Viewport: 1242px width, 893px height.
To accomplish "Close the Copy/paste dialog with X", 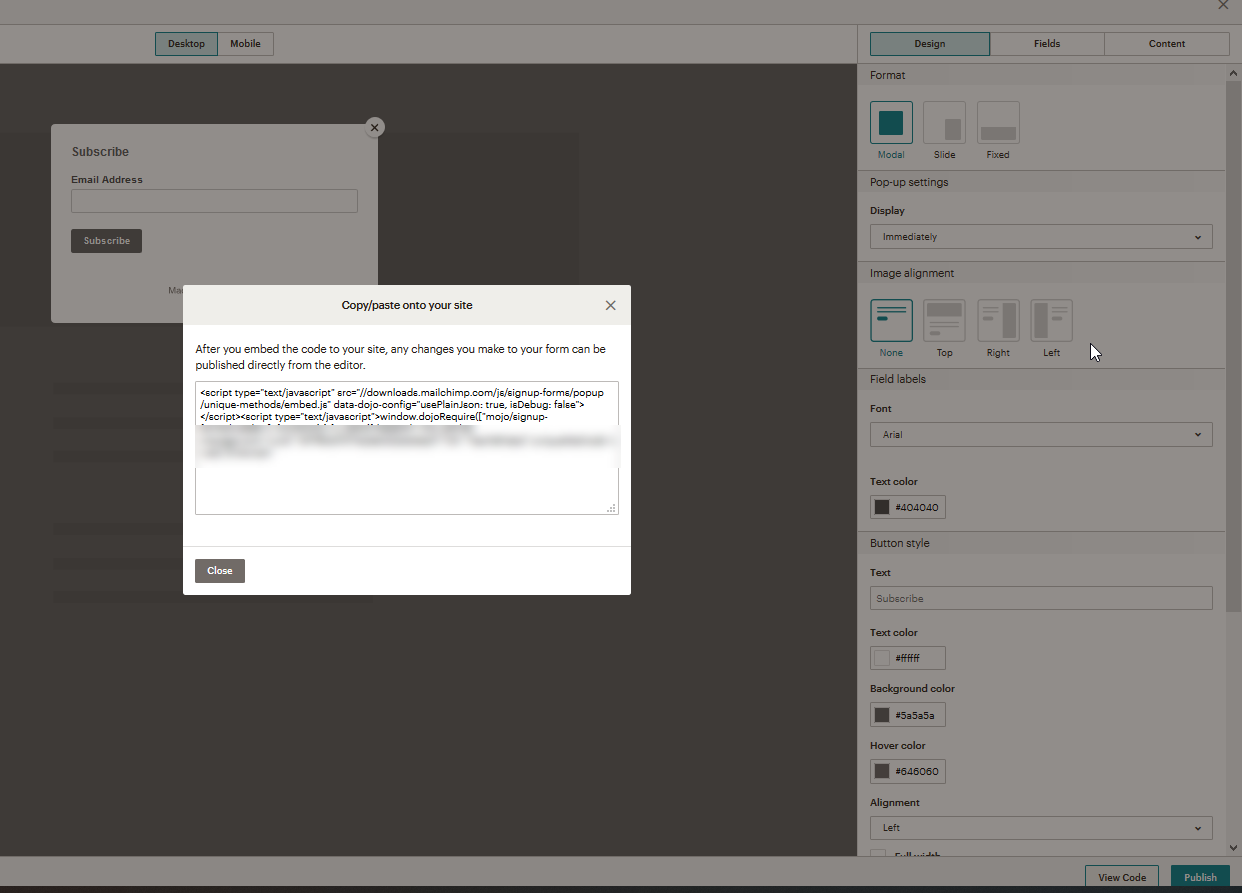I will [611, 305].
